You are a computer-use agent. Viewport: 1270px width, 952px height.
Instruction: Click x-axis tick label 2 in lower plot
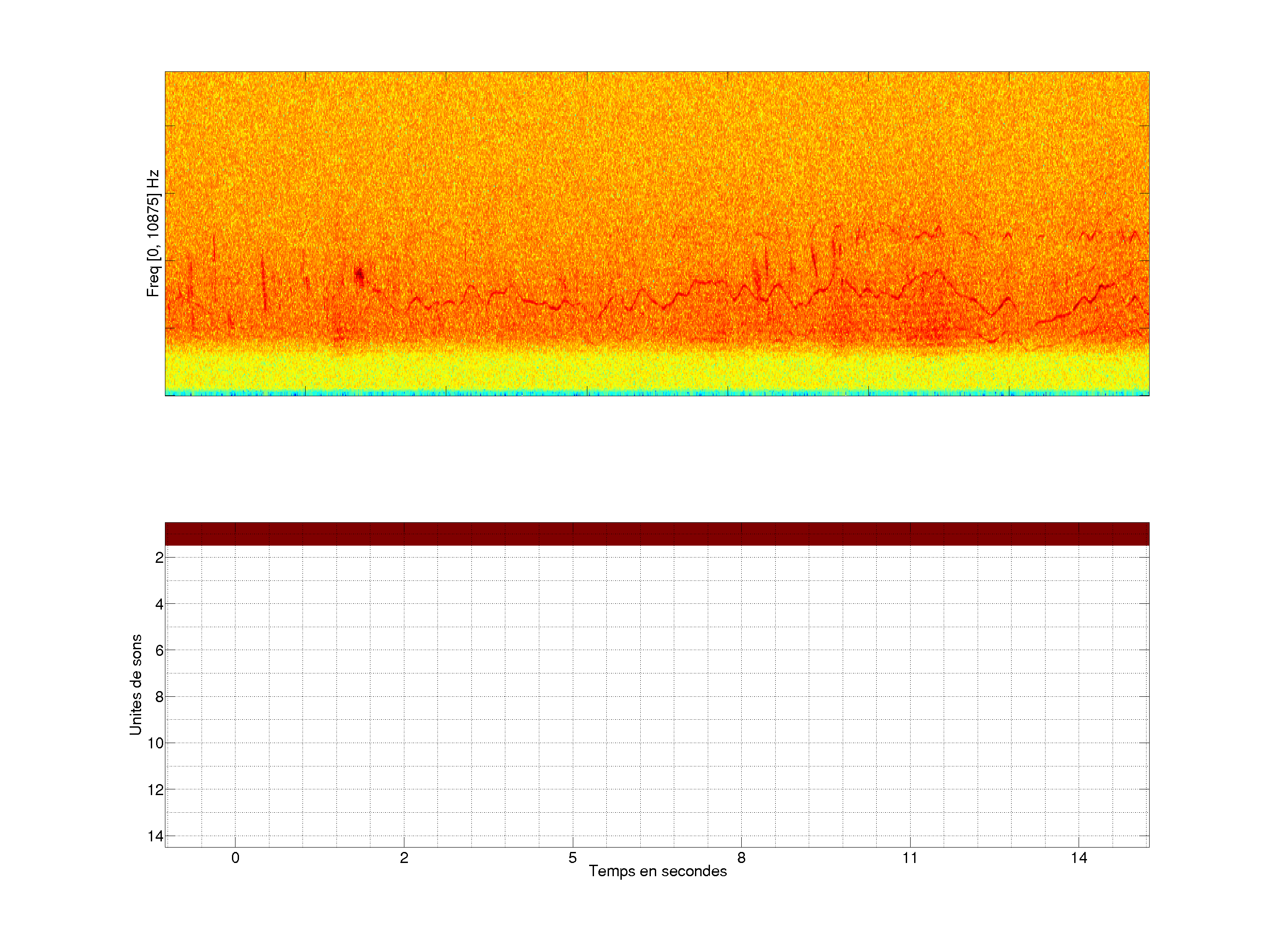(x=403, y=858)
